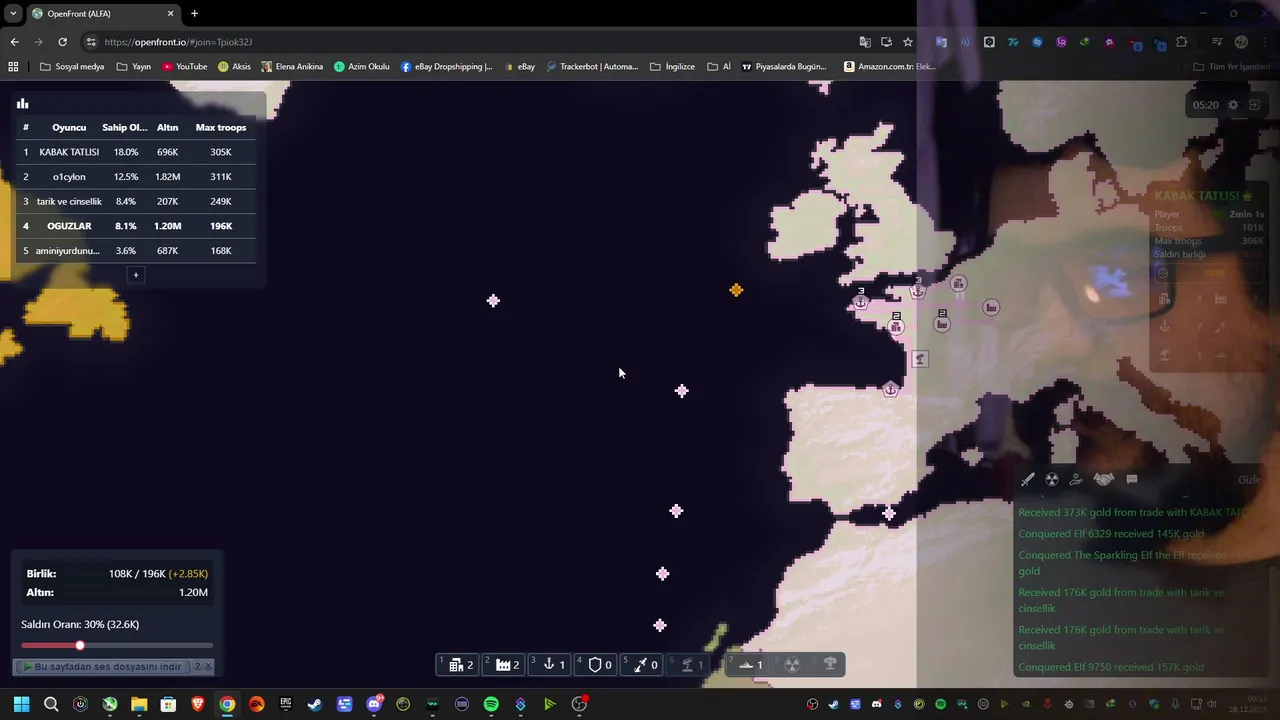Select the Port anchor slot
The width and height of the screenshot is (1280, 720).
tap(550, 665)
